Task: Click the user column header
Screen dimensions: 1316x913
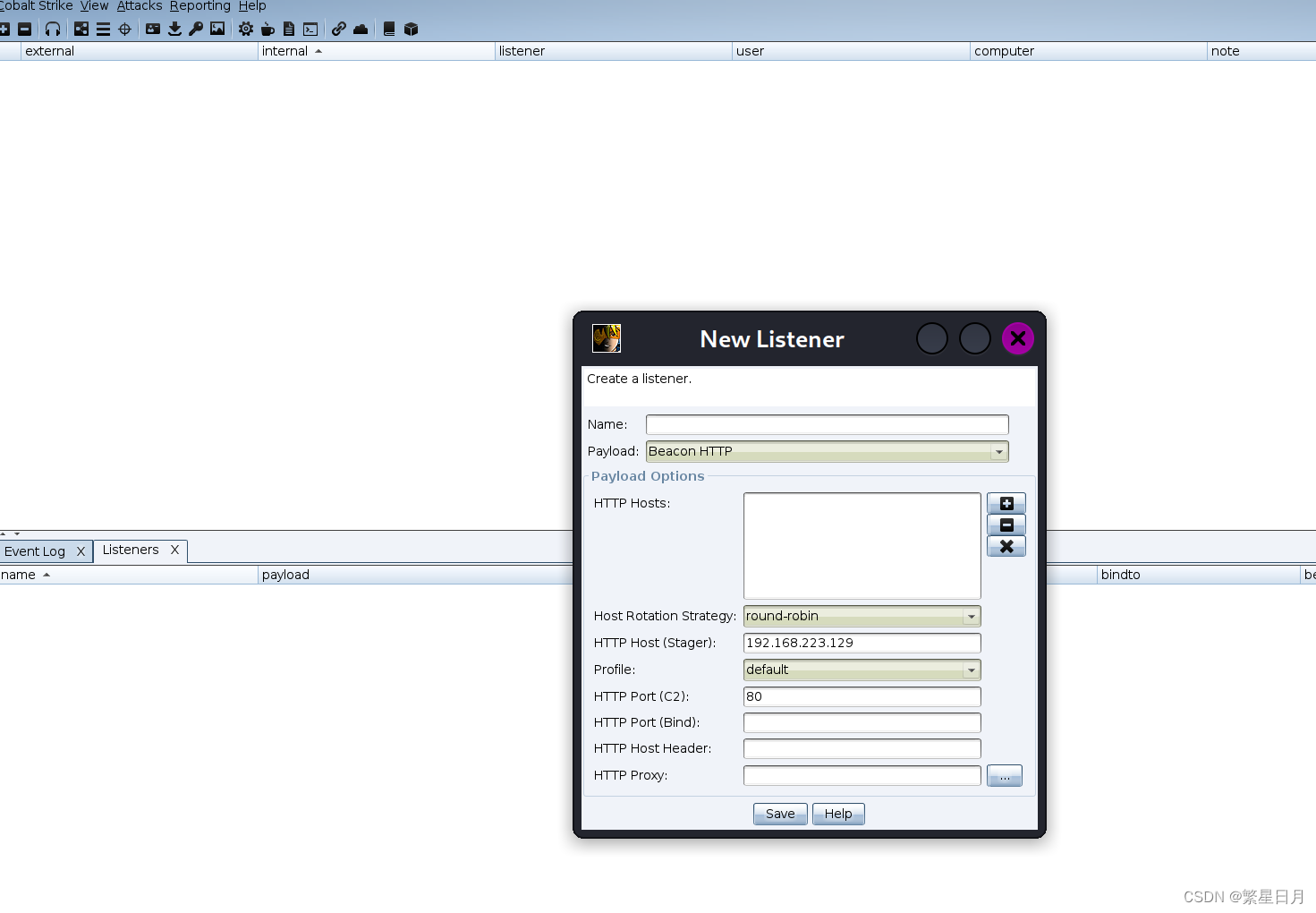Action: (851, 51)
